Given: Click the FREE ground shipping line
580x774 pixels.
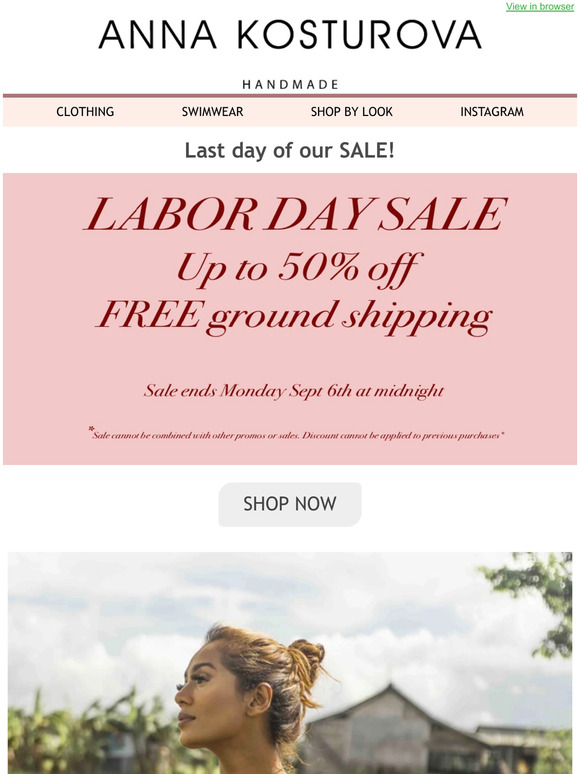Looking at the screenshot, I should pos(294,316).
